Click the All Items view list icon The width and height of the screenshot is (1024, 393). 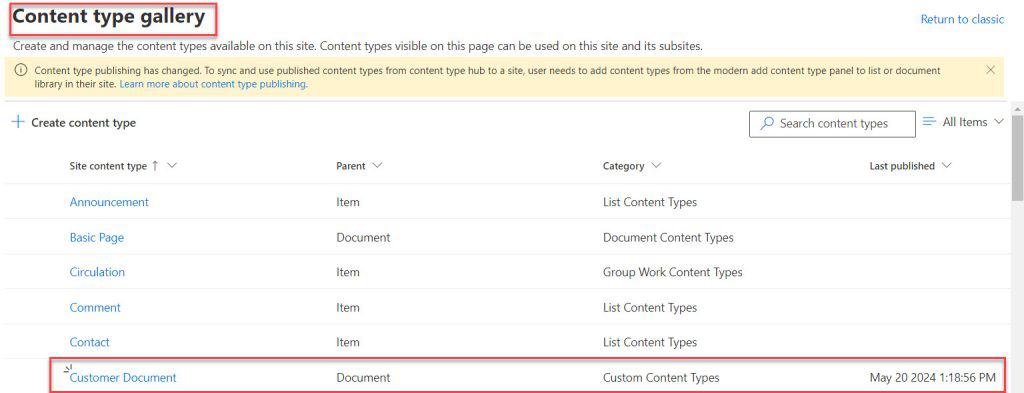pos(929,121)
